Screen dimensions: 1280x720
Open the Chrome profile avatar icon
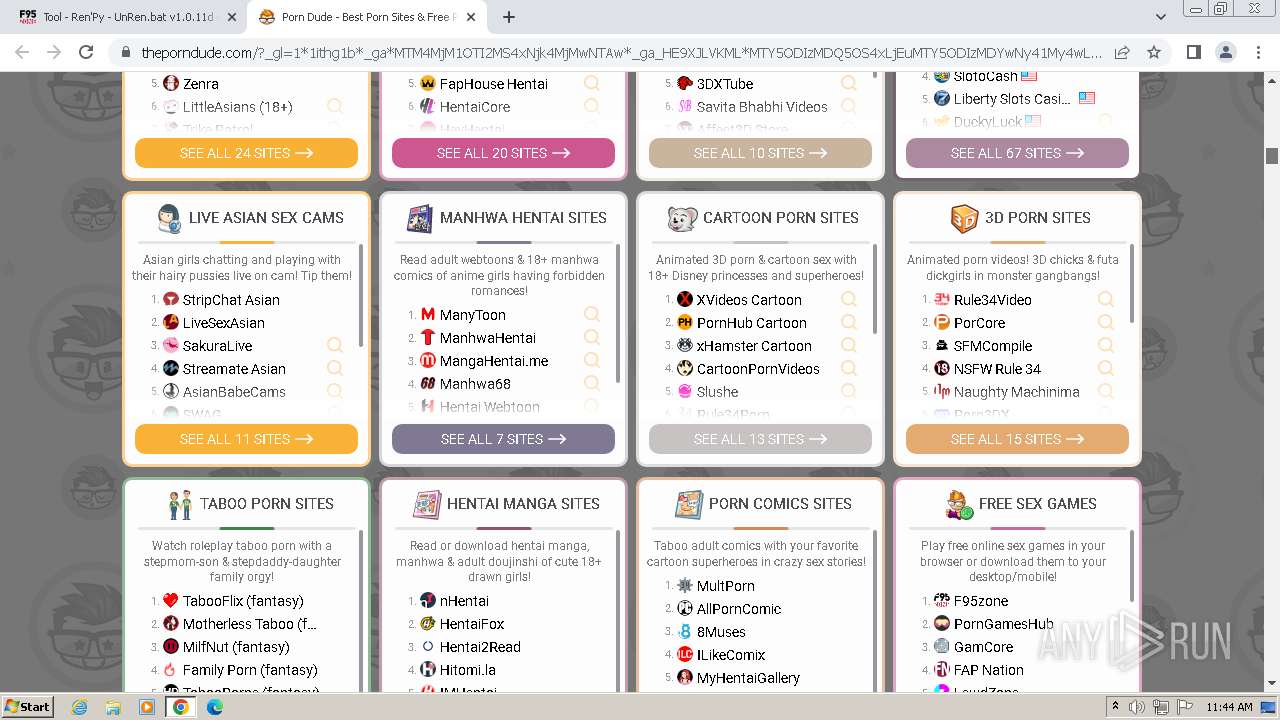1225,52
